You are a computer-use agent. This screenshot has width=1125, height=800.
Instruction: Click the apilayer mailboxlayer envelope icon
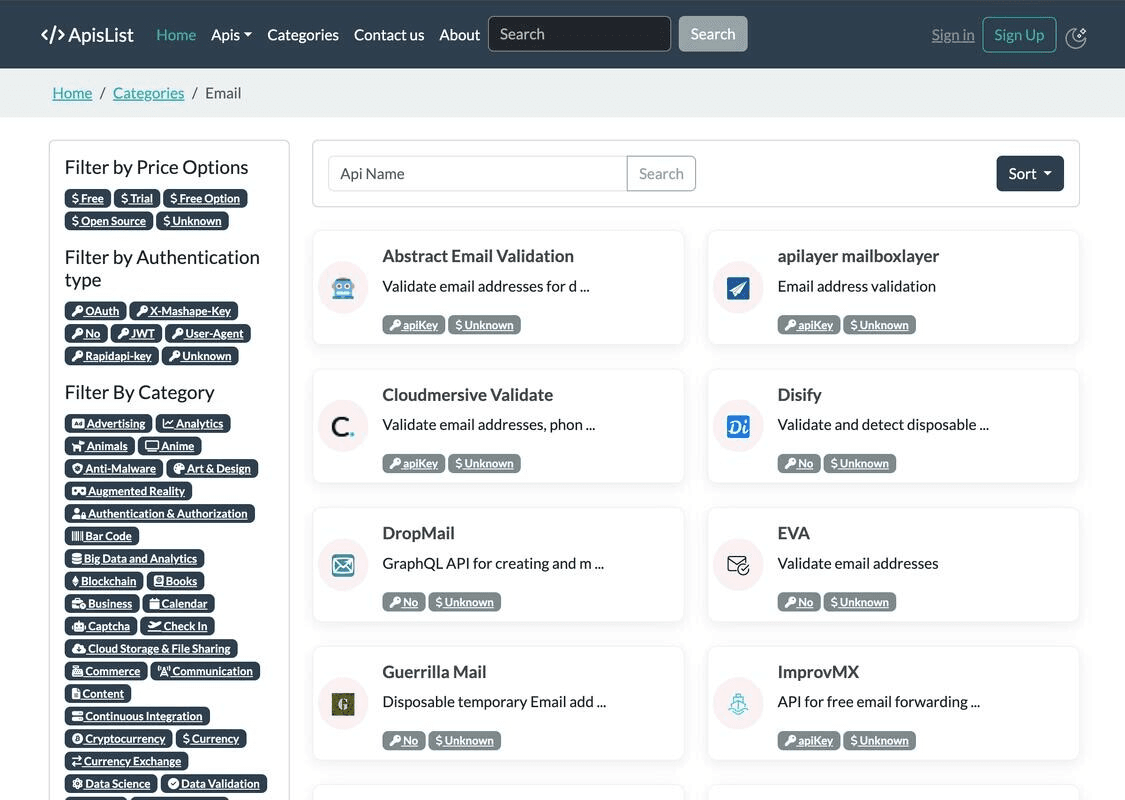[x=737, y=287]
